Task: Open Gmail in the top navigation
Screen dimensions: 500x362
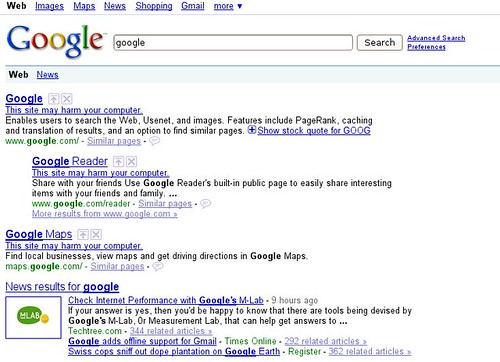Action: click(x=193, y=6)
